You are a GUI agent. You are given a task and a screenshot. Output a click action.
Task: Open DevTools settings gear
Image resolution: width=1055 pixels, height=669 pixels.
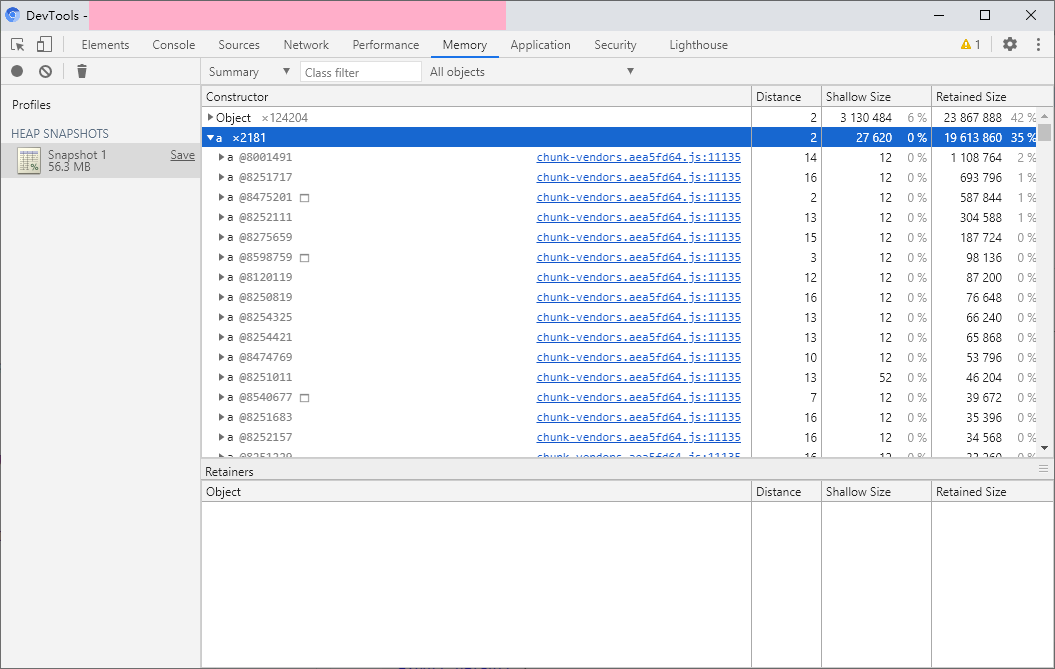pos(1010,45)
